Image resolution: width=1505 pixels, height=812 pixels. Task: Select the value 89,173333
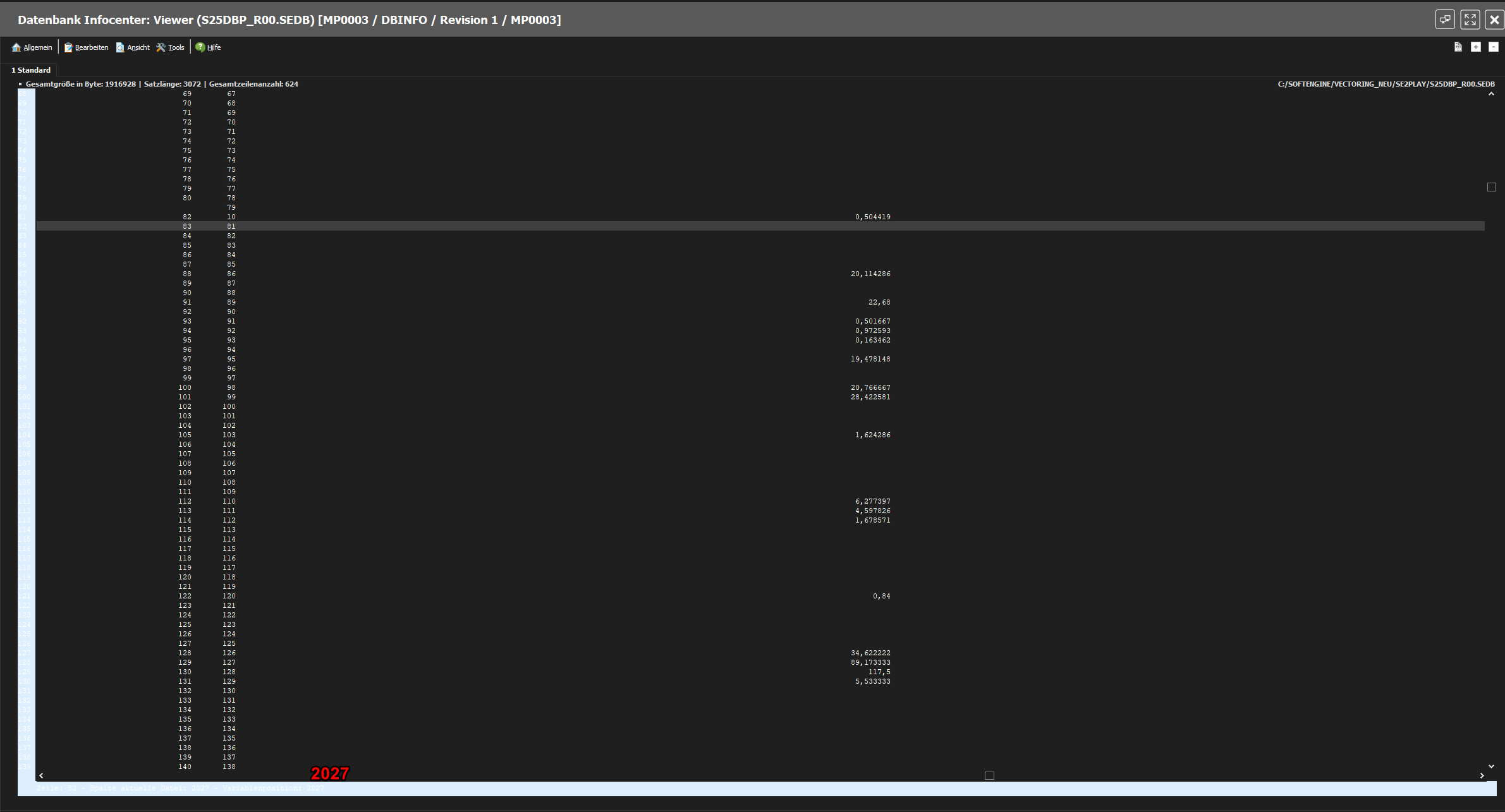870,662
